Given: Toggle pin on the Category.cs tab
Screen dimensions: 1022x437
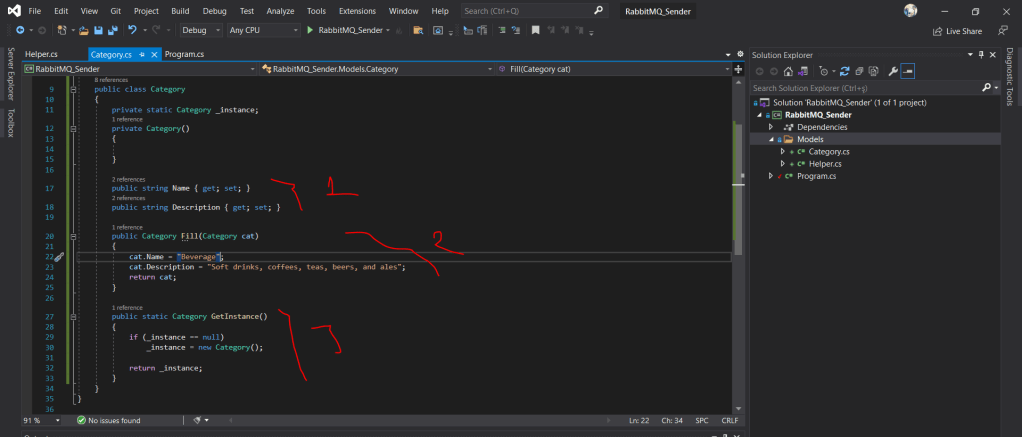Looking at the screenshot, I should (x=142, y=54).
